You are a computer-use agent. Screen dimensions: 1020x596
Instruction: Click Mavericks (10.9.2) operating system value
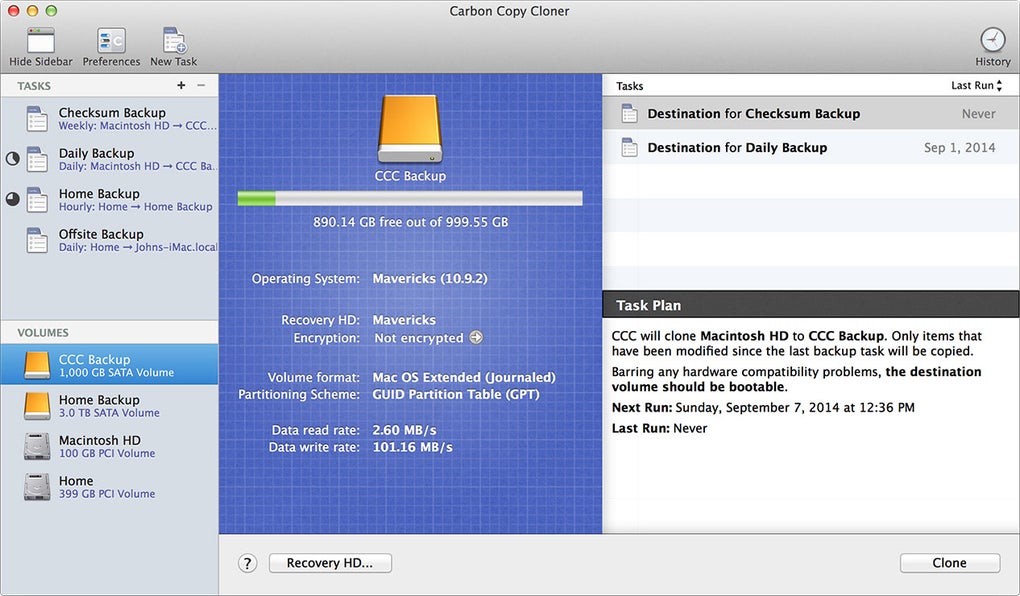[429, 278]
